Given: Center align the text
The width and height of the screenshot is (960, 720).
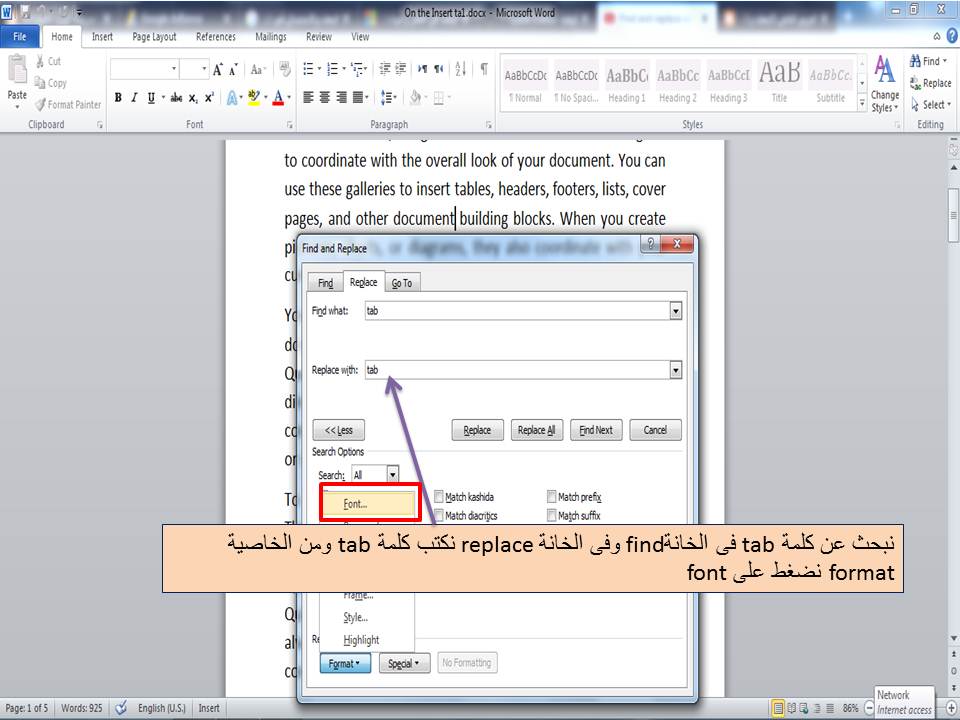Looking at the screenshot, I should click(325, 97).
